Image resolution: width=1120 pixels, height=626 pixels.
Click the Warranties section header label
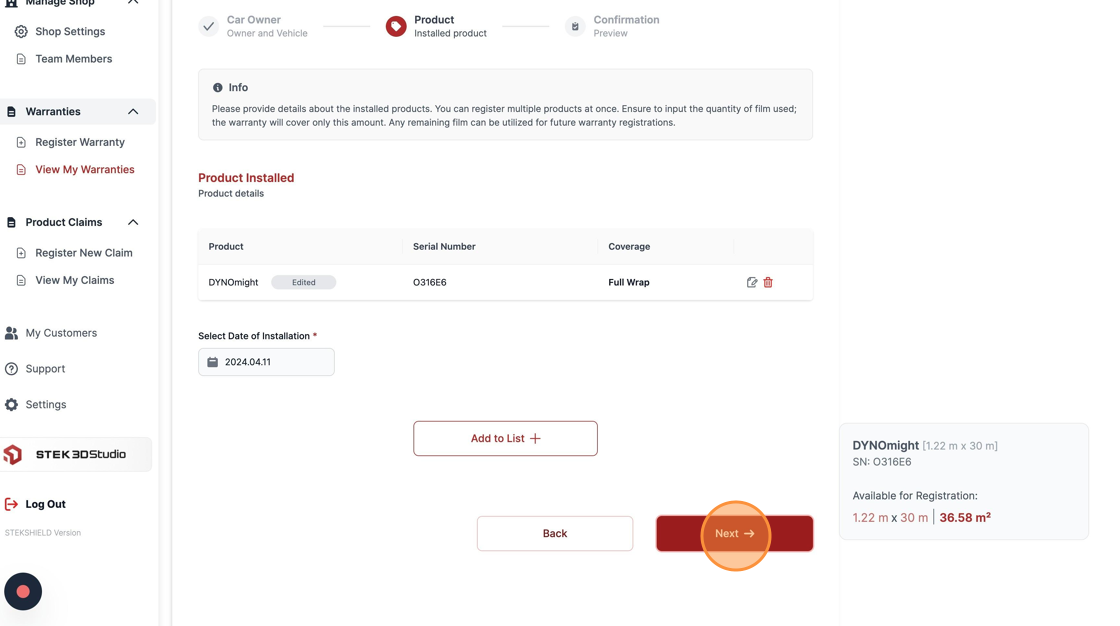coord(53,111)
